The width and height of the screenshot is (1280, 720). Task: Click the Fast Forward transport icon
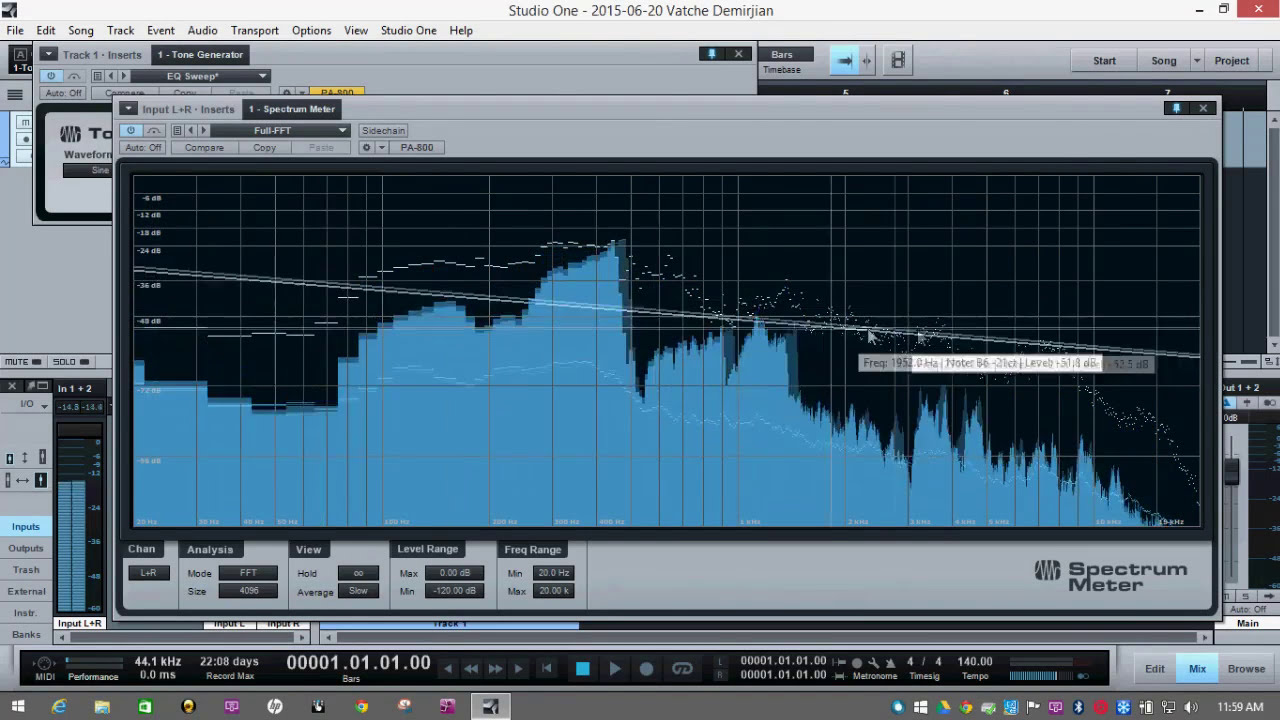pos(495,669)
